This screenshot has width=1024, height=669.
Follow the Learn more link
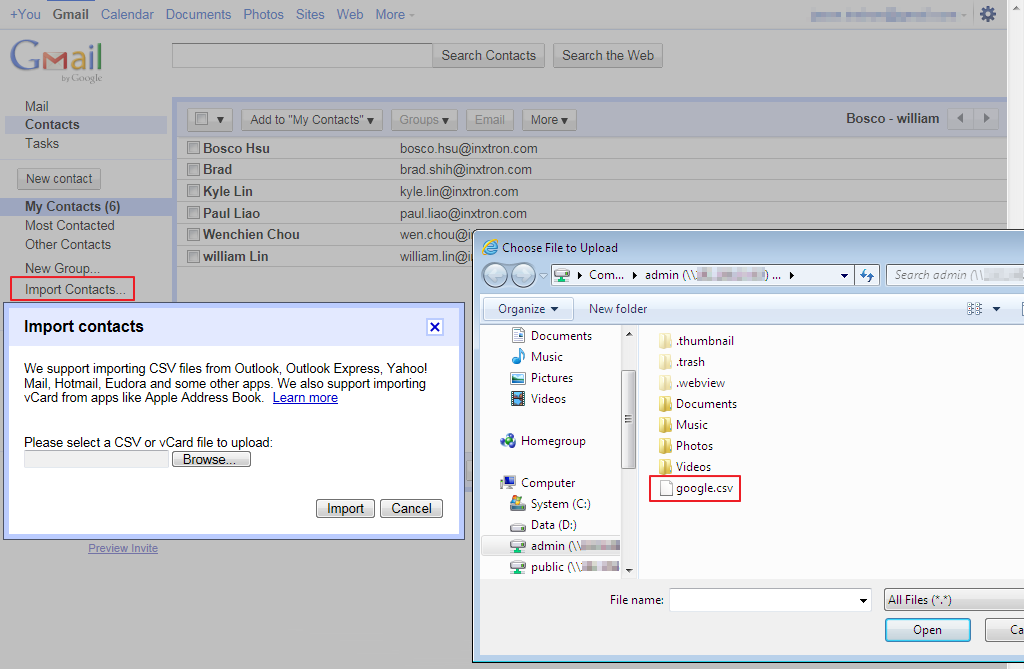click(x=305, y=398)
